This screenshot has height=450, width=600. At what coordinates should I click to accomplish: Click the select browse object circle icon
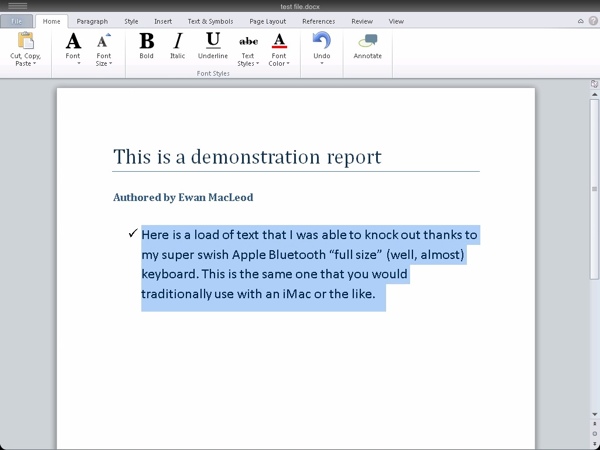pos(594,433)
